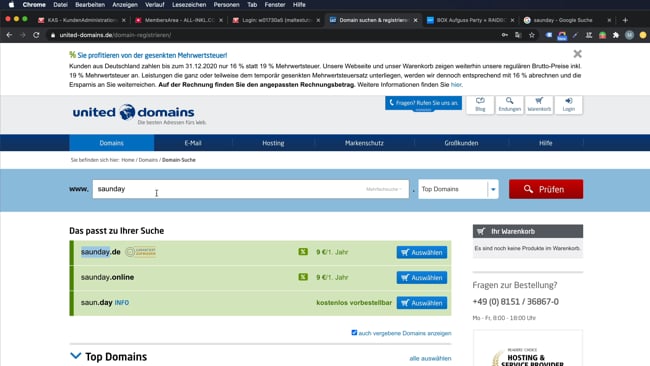The image size is (650, 366).
Task: Open the Blog icon in header
Action: click(480, 104)
